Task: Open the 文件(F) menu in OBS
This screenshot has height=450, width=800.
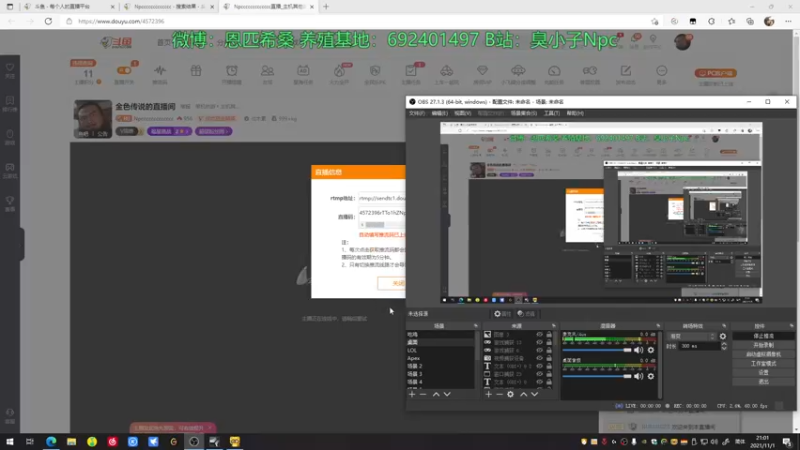Action: coord(416,113)
